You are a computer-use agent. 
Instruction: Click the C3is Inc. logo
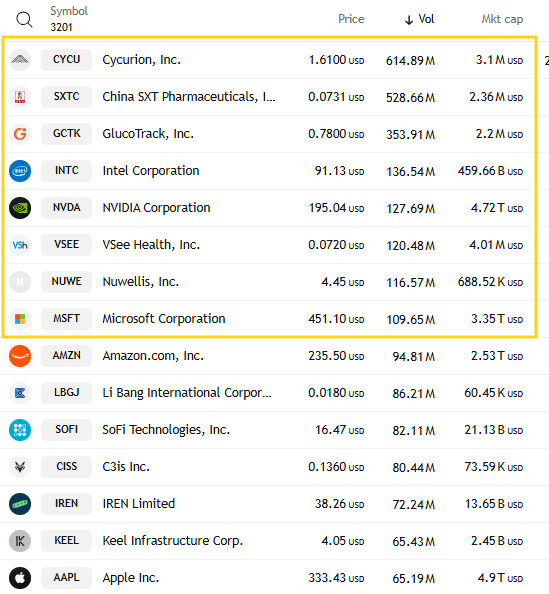pos(20,467)
